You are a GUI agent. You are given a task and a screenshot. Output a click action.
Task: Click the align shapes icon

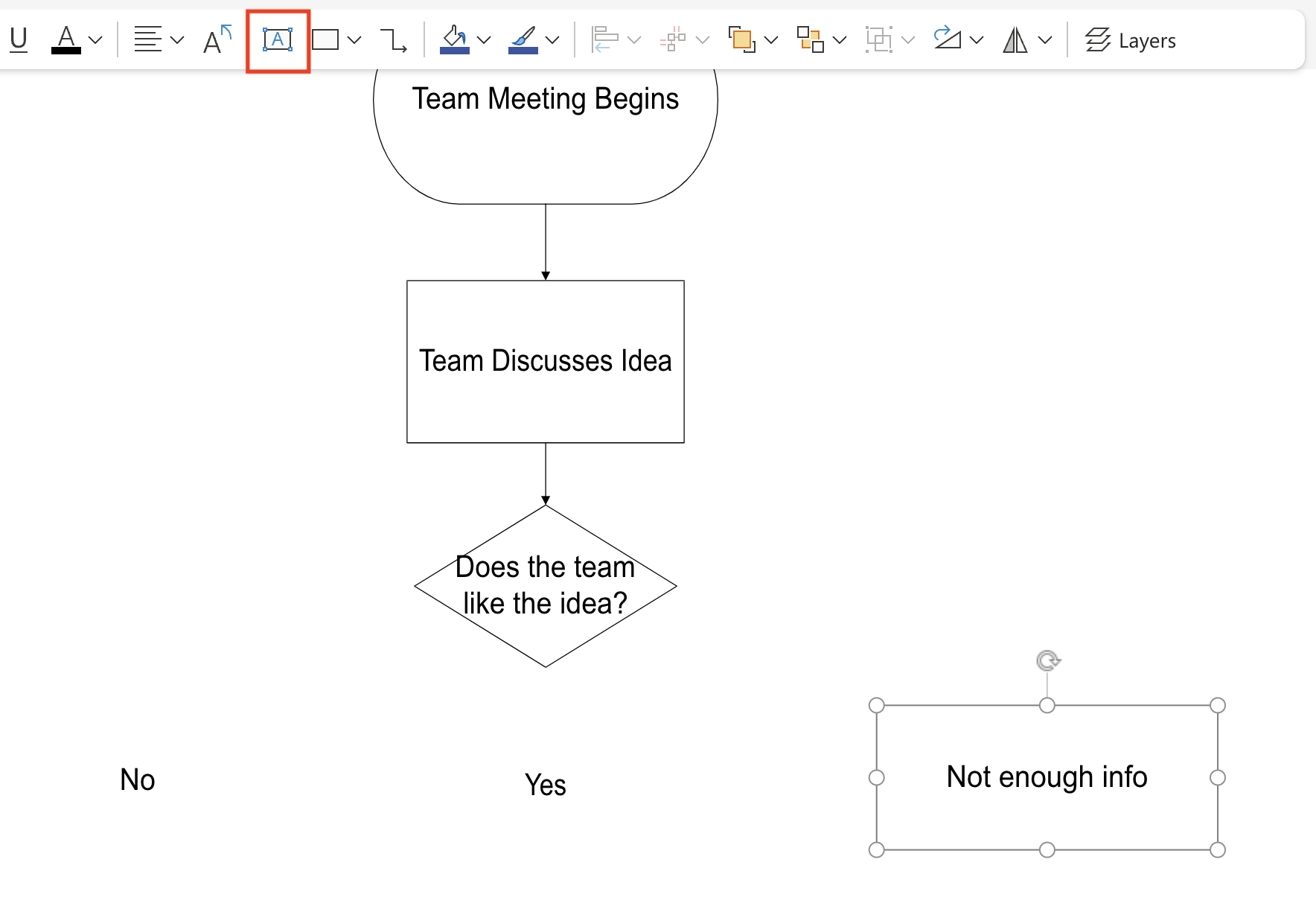coord(604,39)
